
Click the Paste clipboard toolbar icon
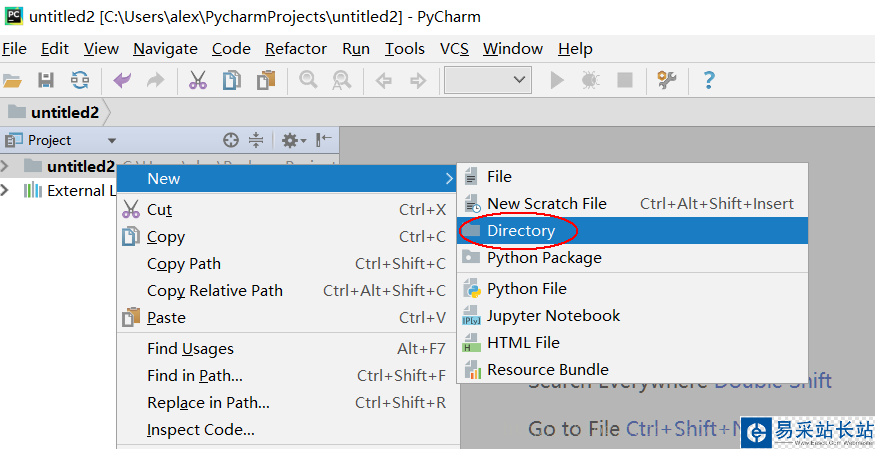click(x=265, y=80)
